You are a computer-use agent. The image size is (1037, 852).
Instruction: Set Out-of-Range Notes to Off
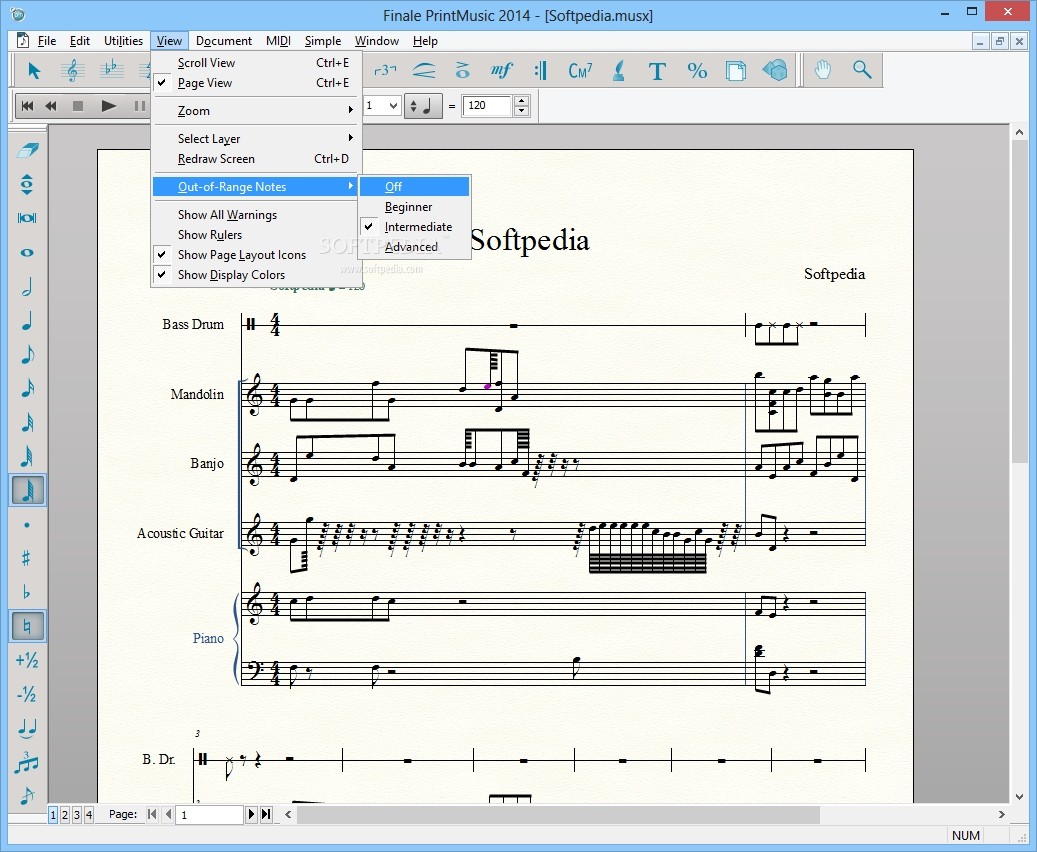pos(415,187)
